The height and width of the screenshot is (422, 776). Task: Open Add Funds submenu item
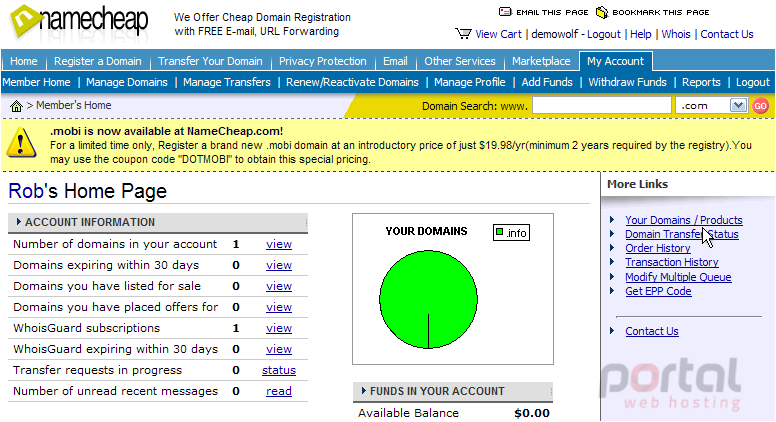tap(547, 82)
